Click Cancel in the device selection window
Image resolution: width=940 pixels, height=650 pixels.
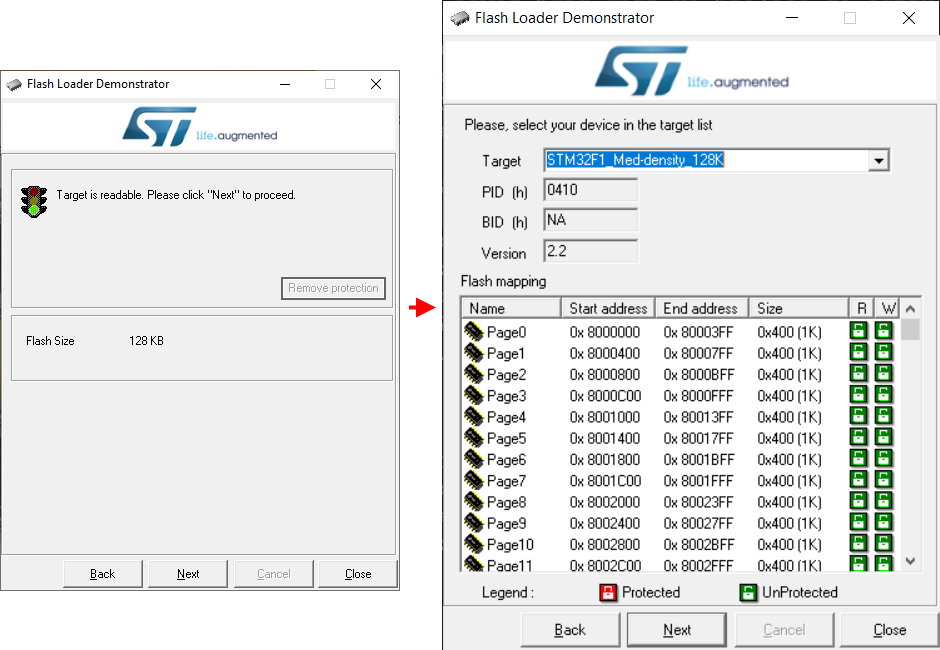[784, 630]
